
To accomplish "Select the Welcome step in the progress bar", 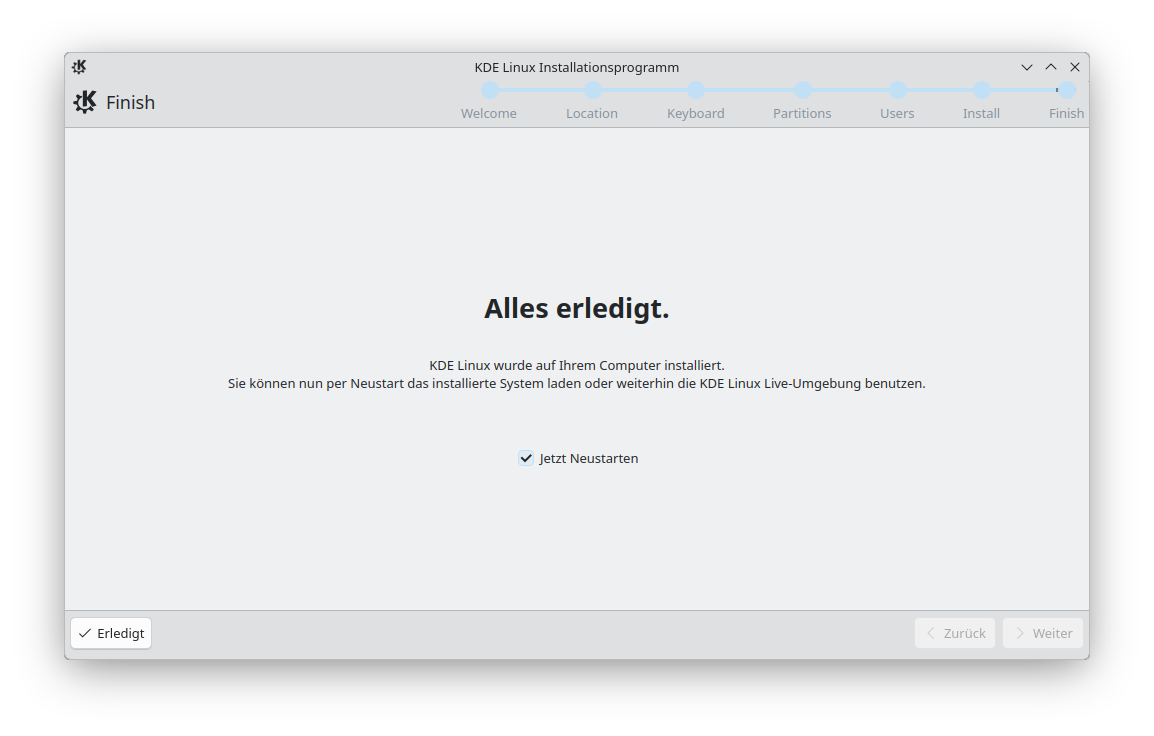I will pos(489,113).
